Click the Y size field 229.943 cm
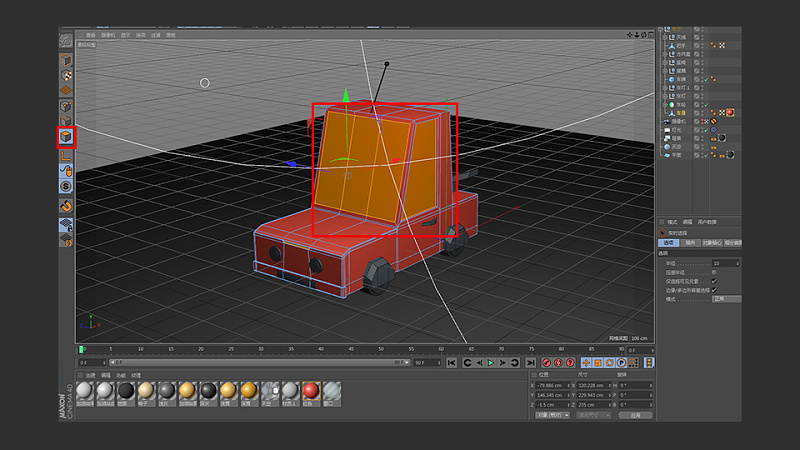This screenshot has width=800, height=450. click(x=594, y=395)
